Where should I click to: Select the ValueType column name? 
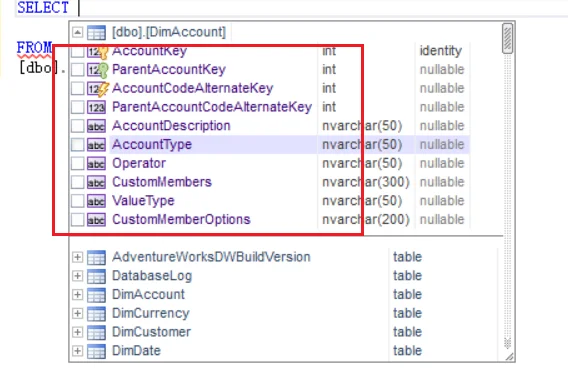(143, 201)
